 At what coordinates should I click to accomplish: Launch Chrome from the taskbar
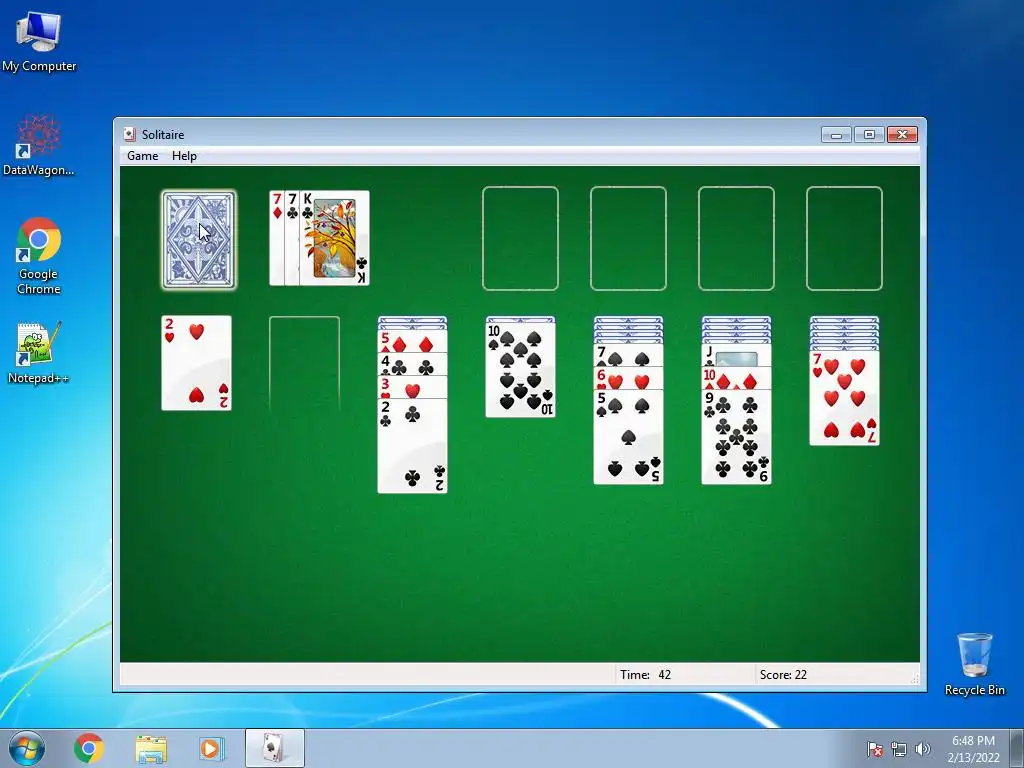click(x=89, y=748)
